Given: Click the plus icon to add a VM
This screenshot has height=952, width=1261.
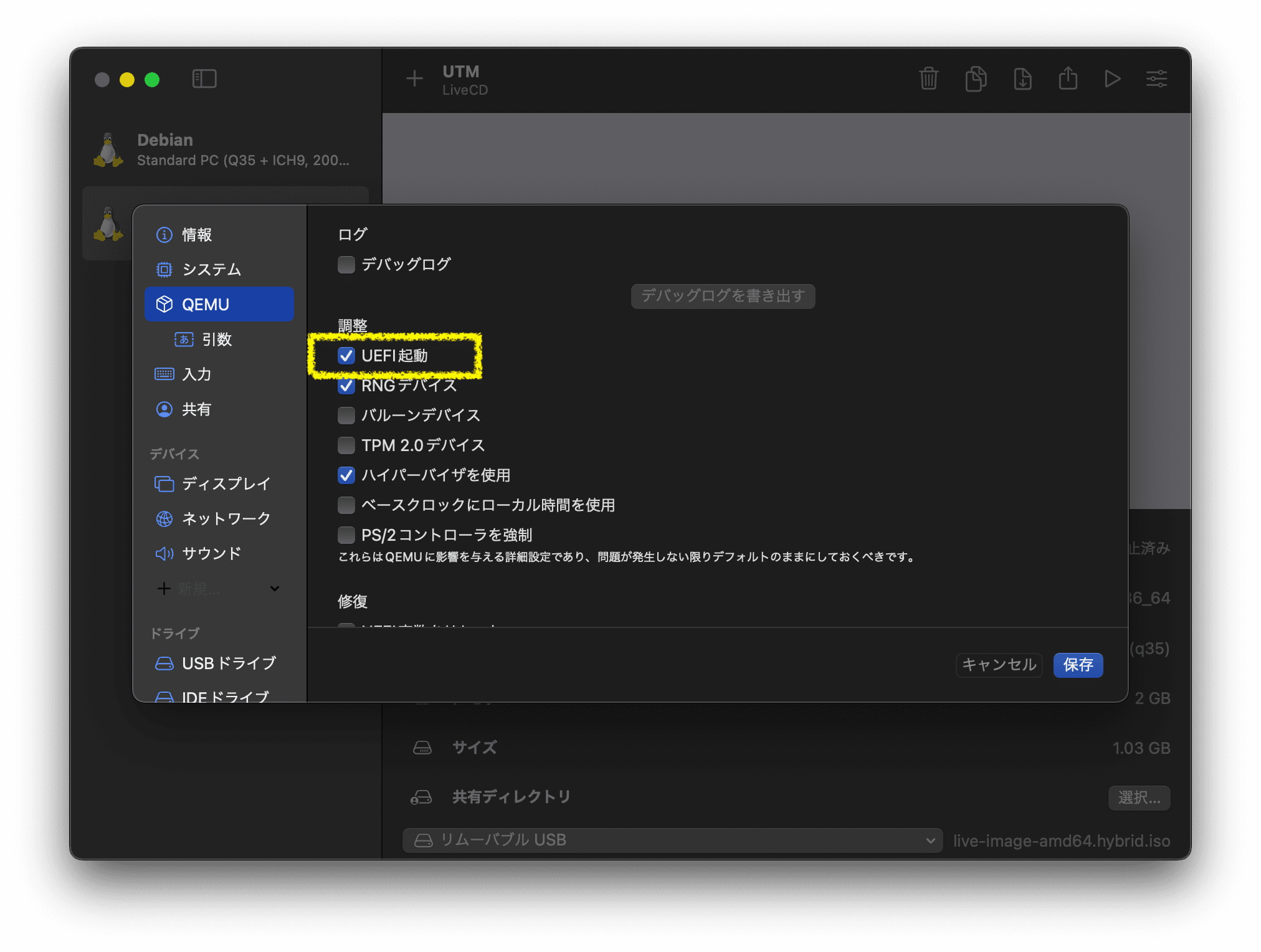Looking at the screenshot, I should pyautogui.click(x=414, y=79).
